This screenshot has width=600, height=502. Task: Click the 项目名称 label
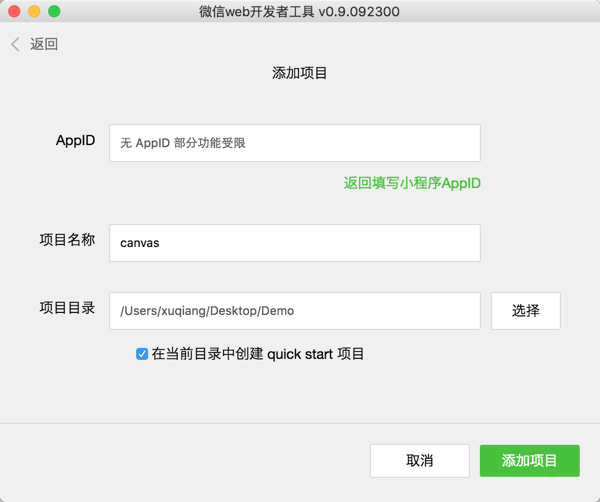point(67,240)
